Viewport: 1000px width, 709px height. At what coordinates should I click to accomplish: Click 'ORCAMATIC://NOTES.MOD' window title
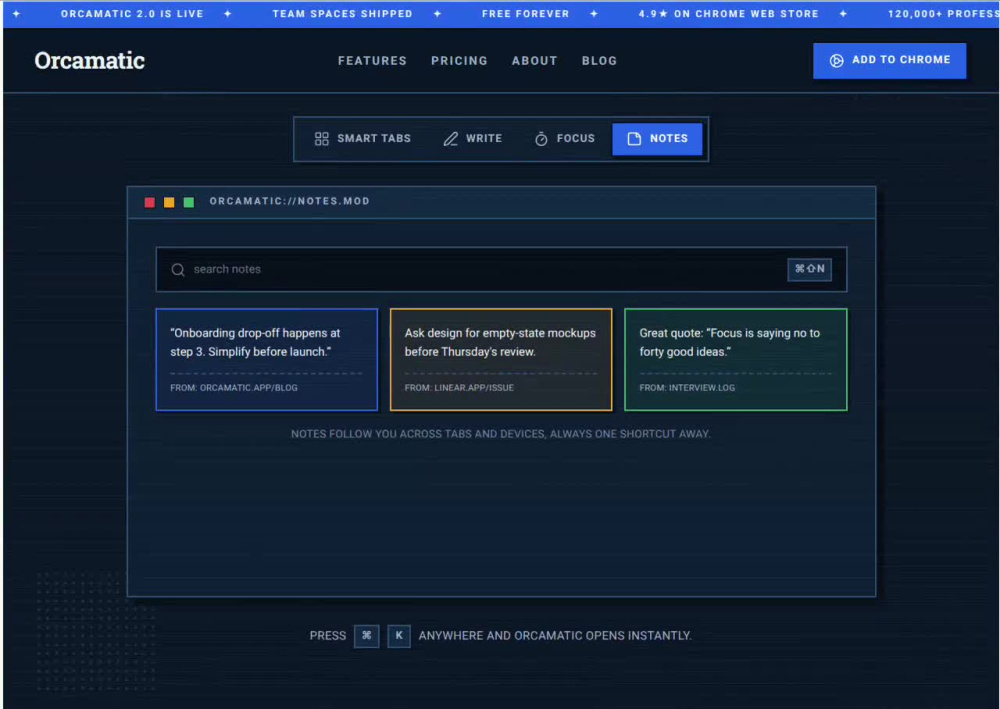click(x=290, y=201)
